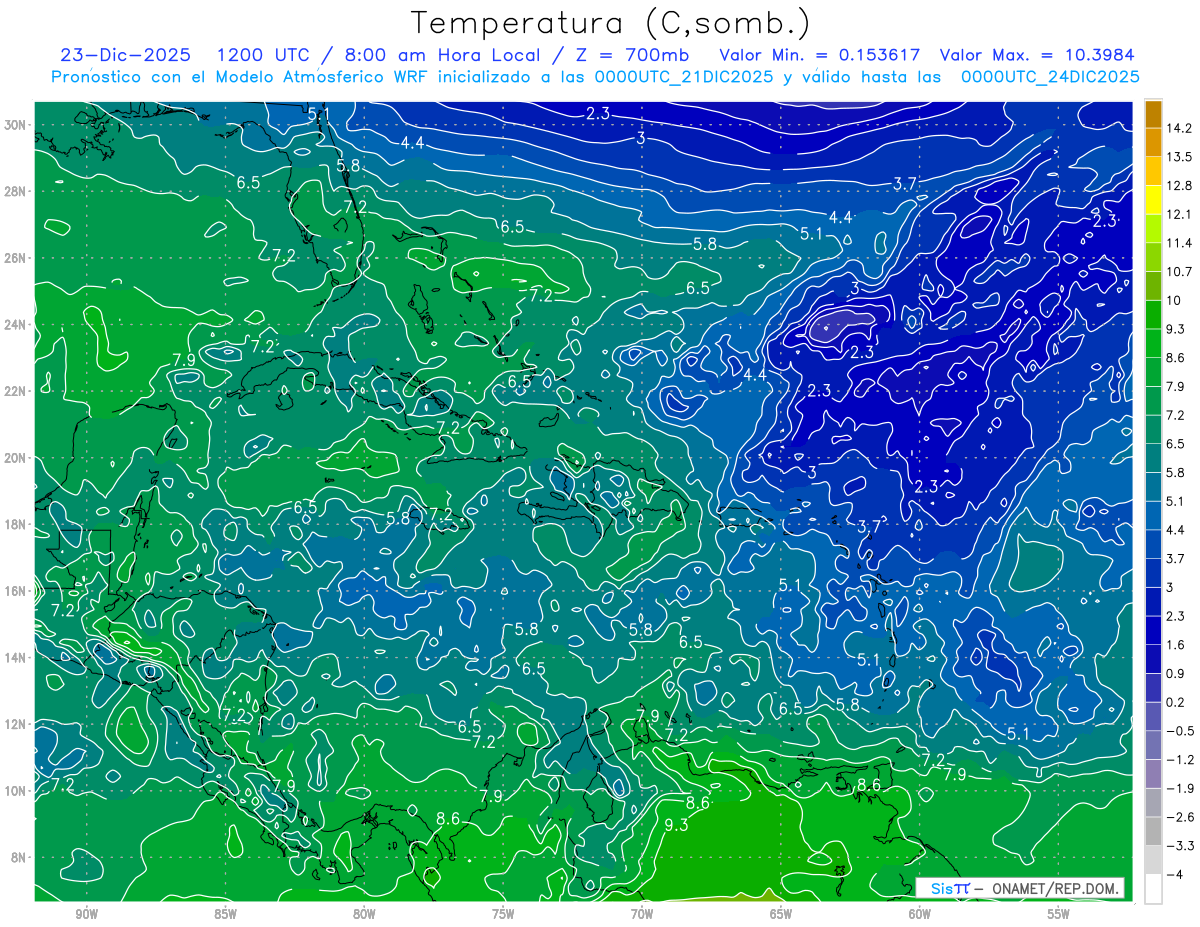Click the '16N' latitude axis label
1200x927 pixels.
point(16,591)
